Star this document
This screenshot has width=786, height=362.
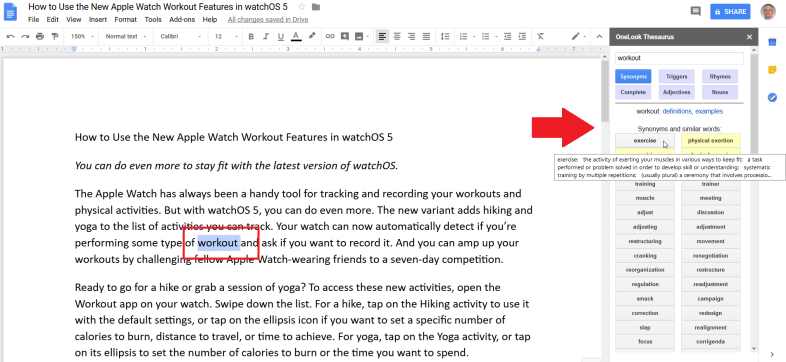(301, 7)
